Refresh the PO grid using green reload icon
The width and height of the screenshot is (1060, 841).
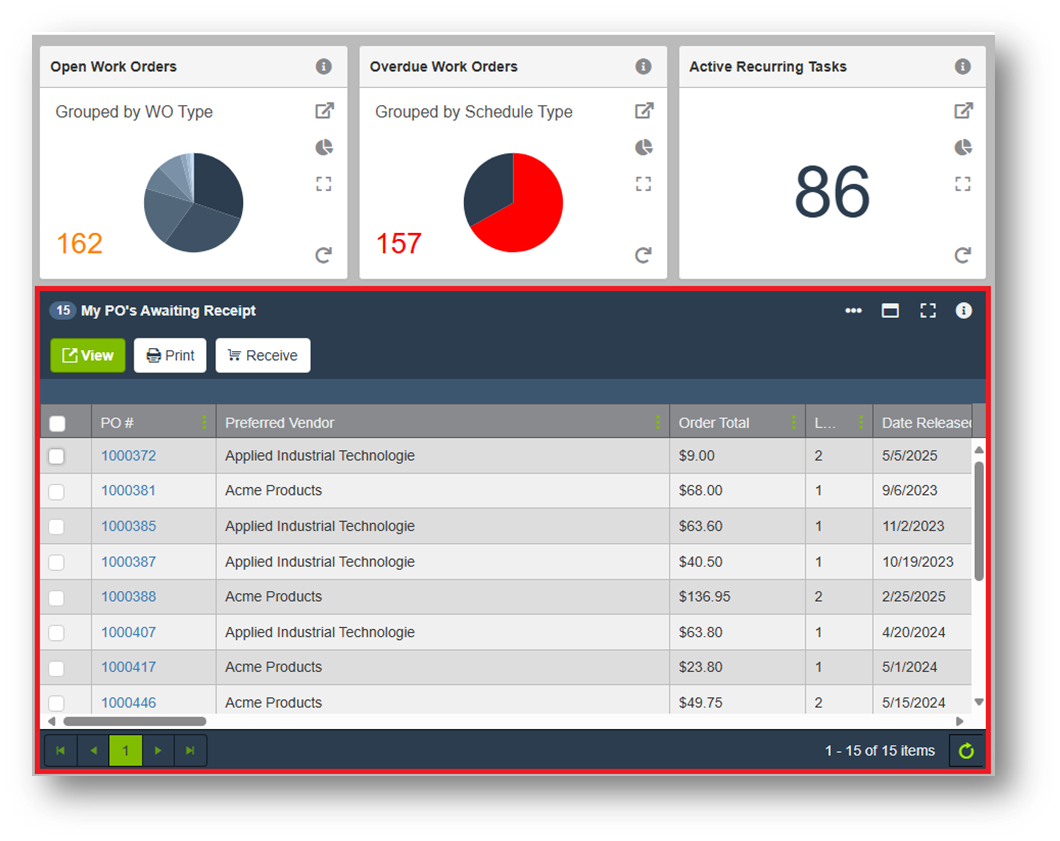966,751
